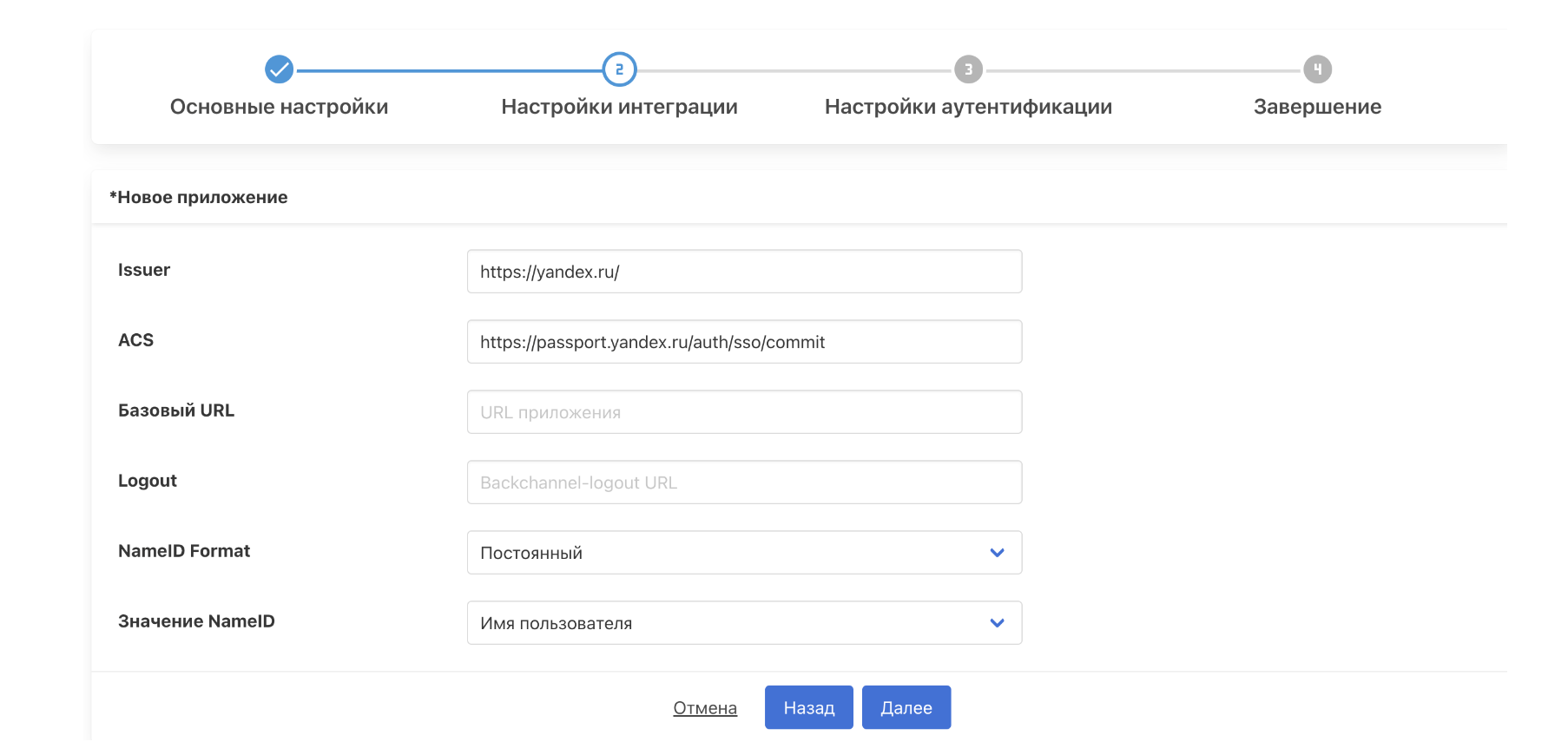The height and width of the screenshot is (755, 1568).
Task: Open the Настройки аутентификации step label
Action: coord(968,107)
